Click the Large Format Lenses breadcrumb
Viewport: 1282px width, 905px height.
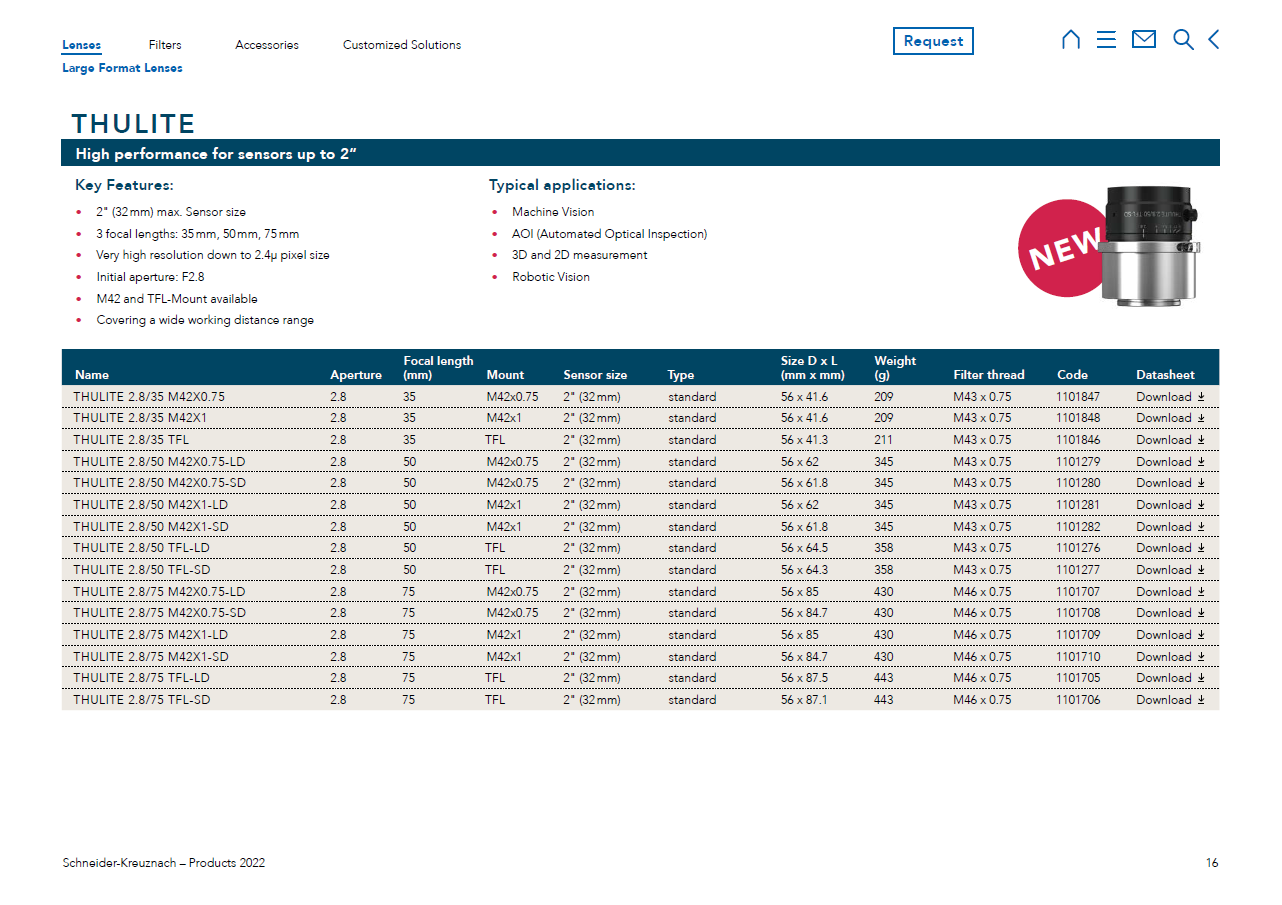122,68
